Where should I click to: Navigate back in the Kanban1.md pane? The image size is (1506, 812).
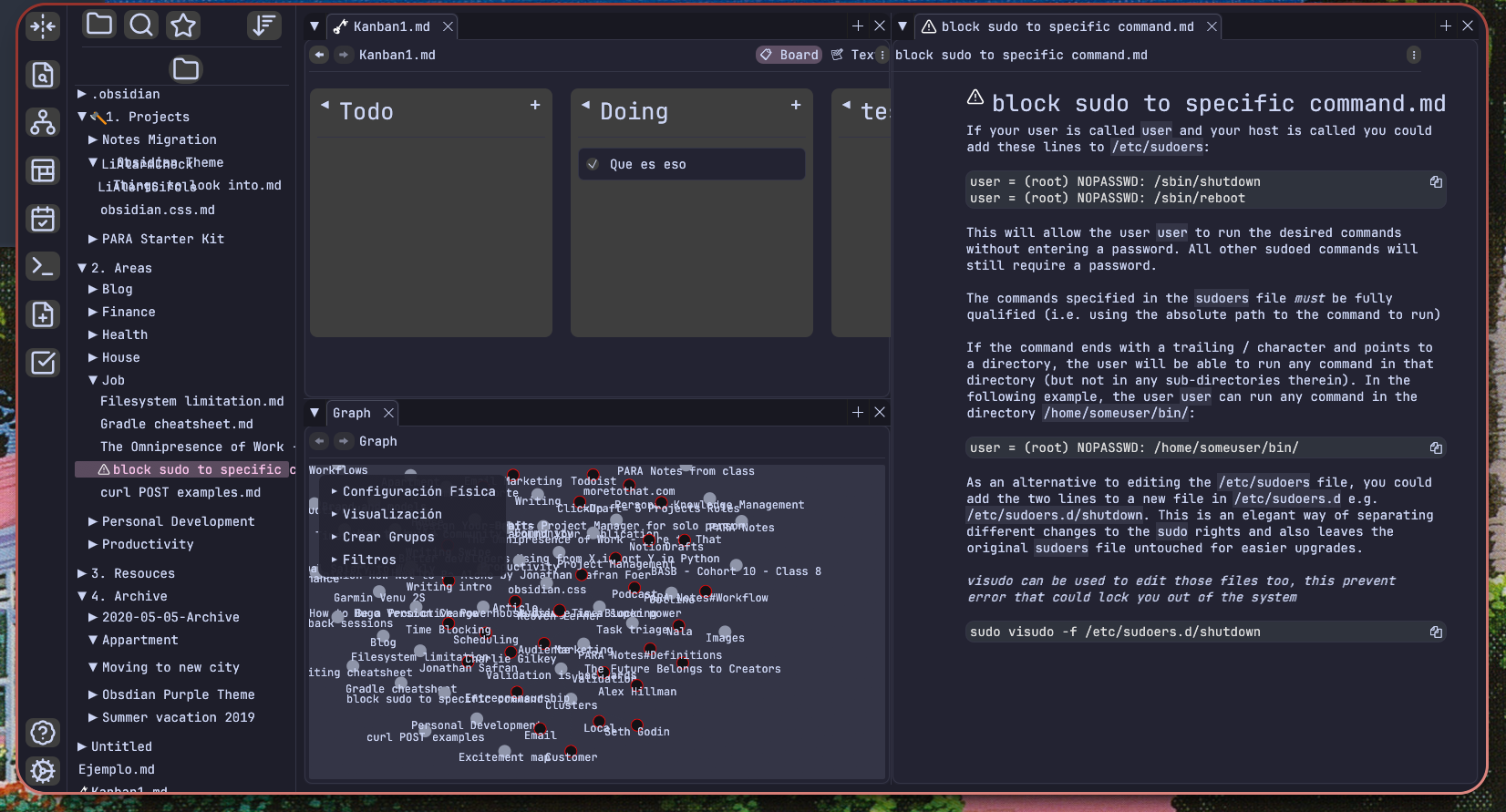(x=319, y=55)
